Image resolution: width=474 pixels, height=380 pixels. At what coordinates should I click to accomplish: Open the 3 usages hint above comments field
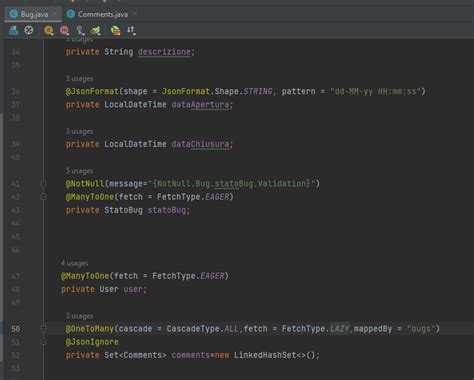[x=79, y=316]
